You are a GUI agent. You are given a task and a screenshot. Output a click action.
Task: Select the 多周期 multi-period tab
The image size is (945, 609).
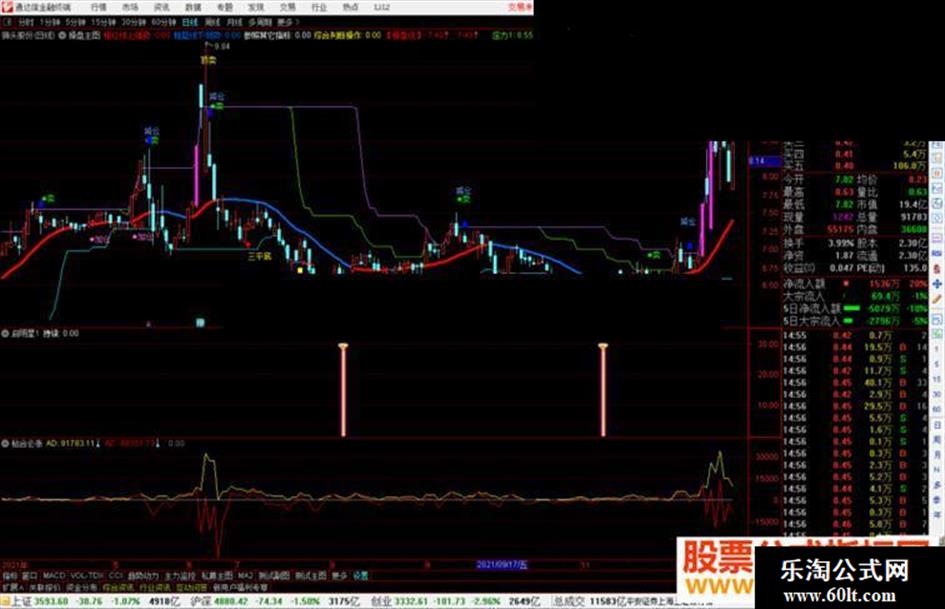pos(260,22)
